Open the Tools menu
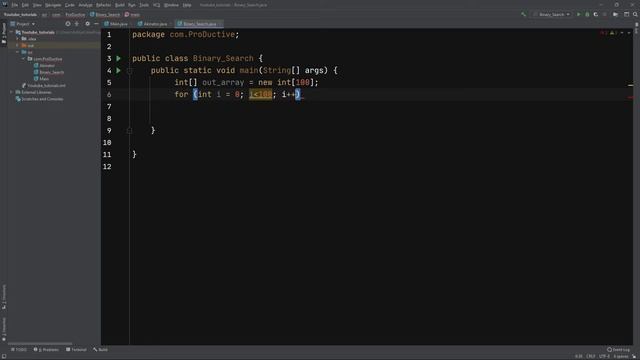The width and height of the screenshot is (640, 360). coord(144,5)
